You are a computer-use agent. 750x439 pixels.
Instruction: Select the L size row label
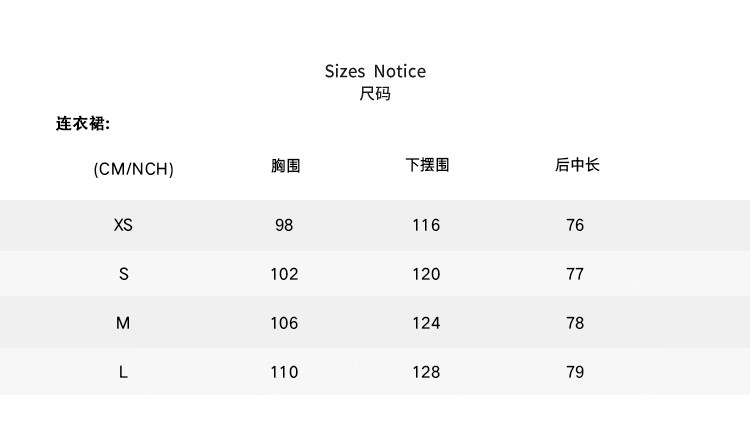[x=123, y=372]
